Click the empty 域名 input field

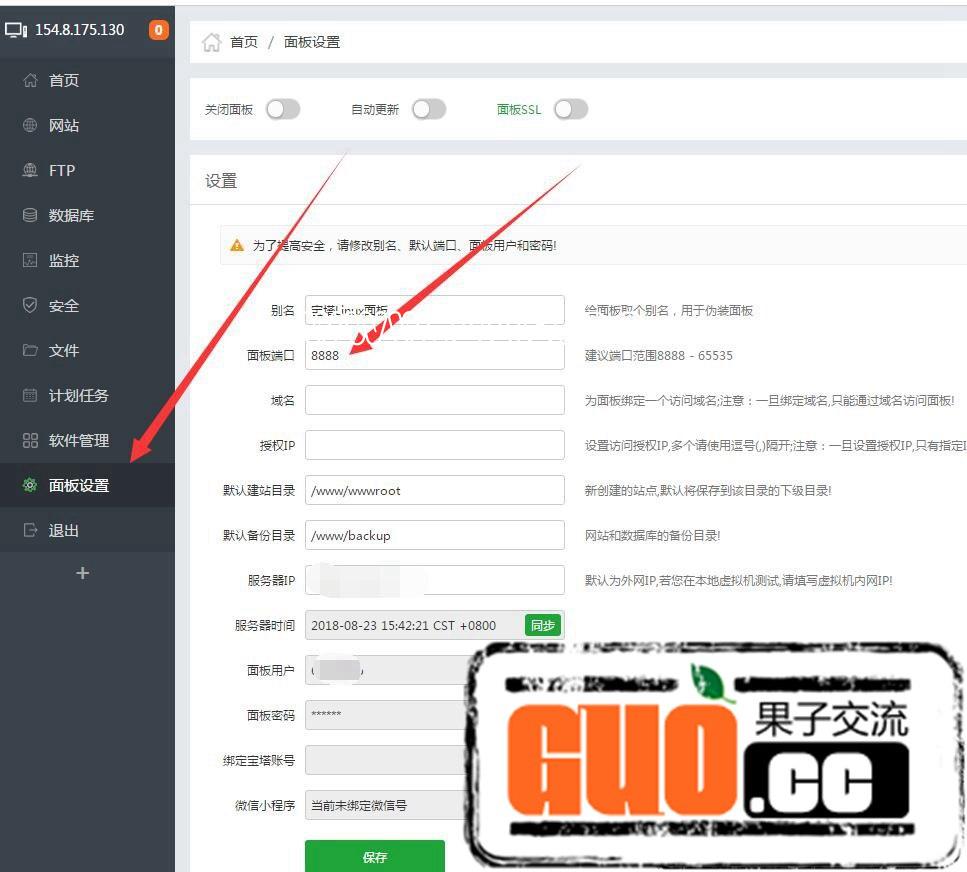coord(434,400)
